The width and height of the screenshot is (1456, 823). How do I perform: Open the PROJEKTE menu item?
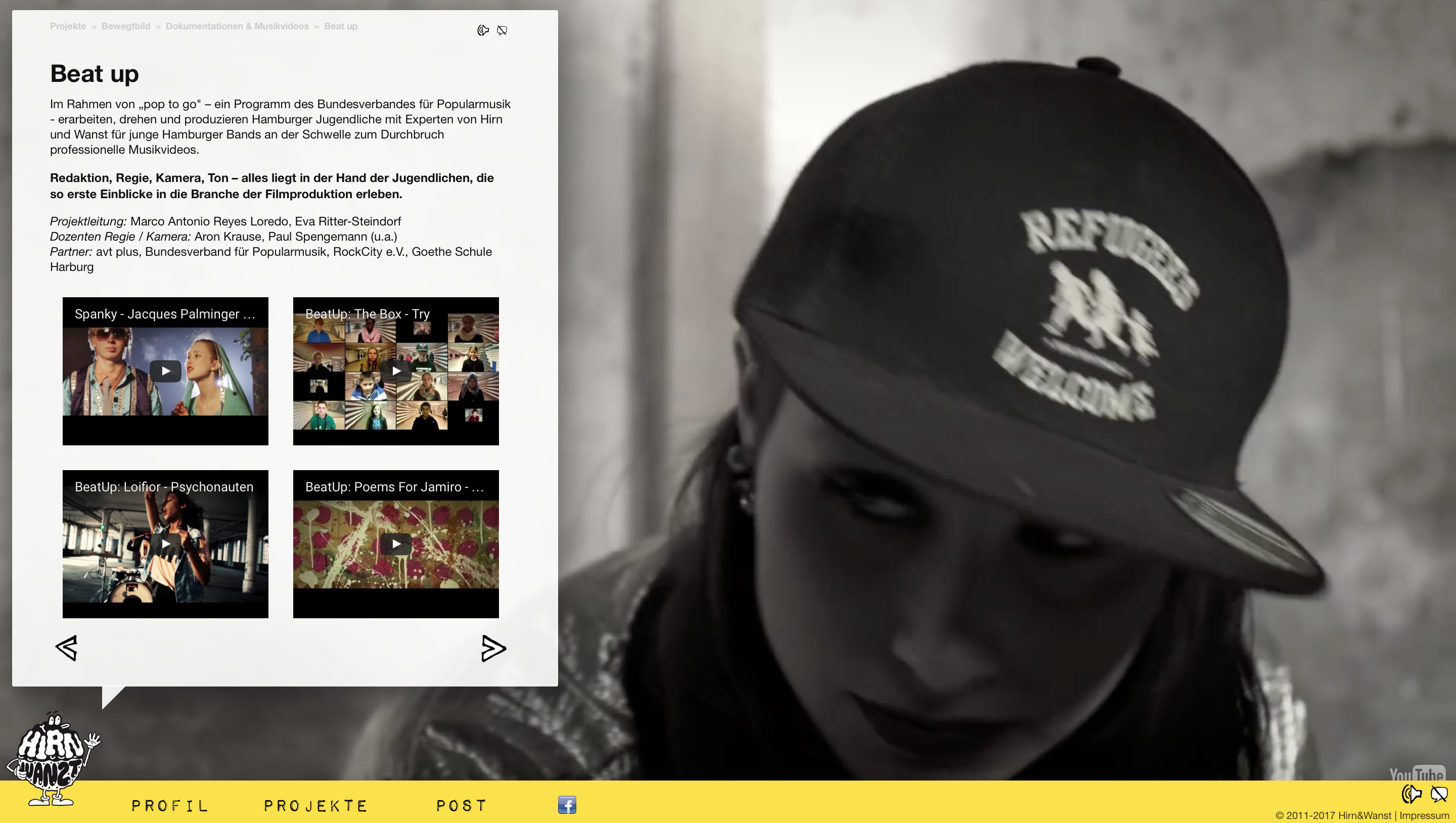point(315,805)
